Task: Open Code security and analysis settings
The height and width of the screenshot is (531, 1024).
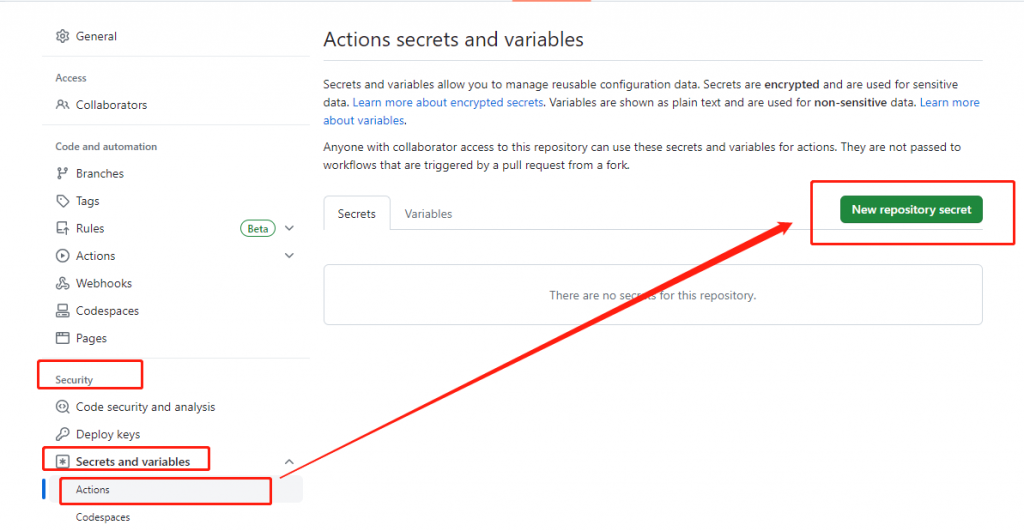Action: pyautogui.click(x=145, y=407)
